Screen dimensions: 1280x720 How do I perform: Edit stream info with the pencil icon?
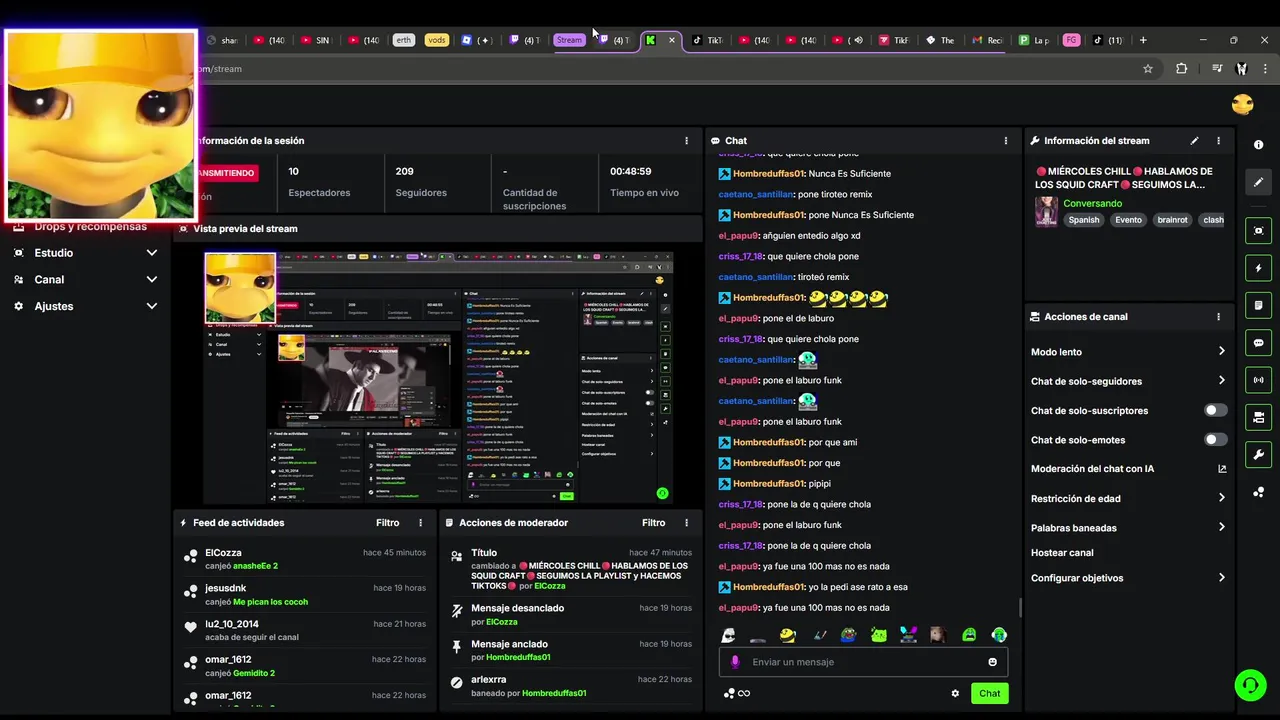pos(1194,141)
